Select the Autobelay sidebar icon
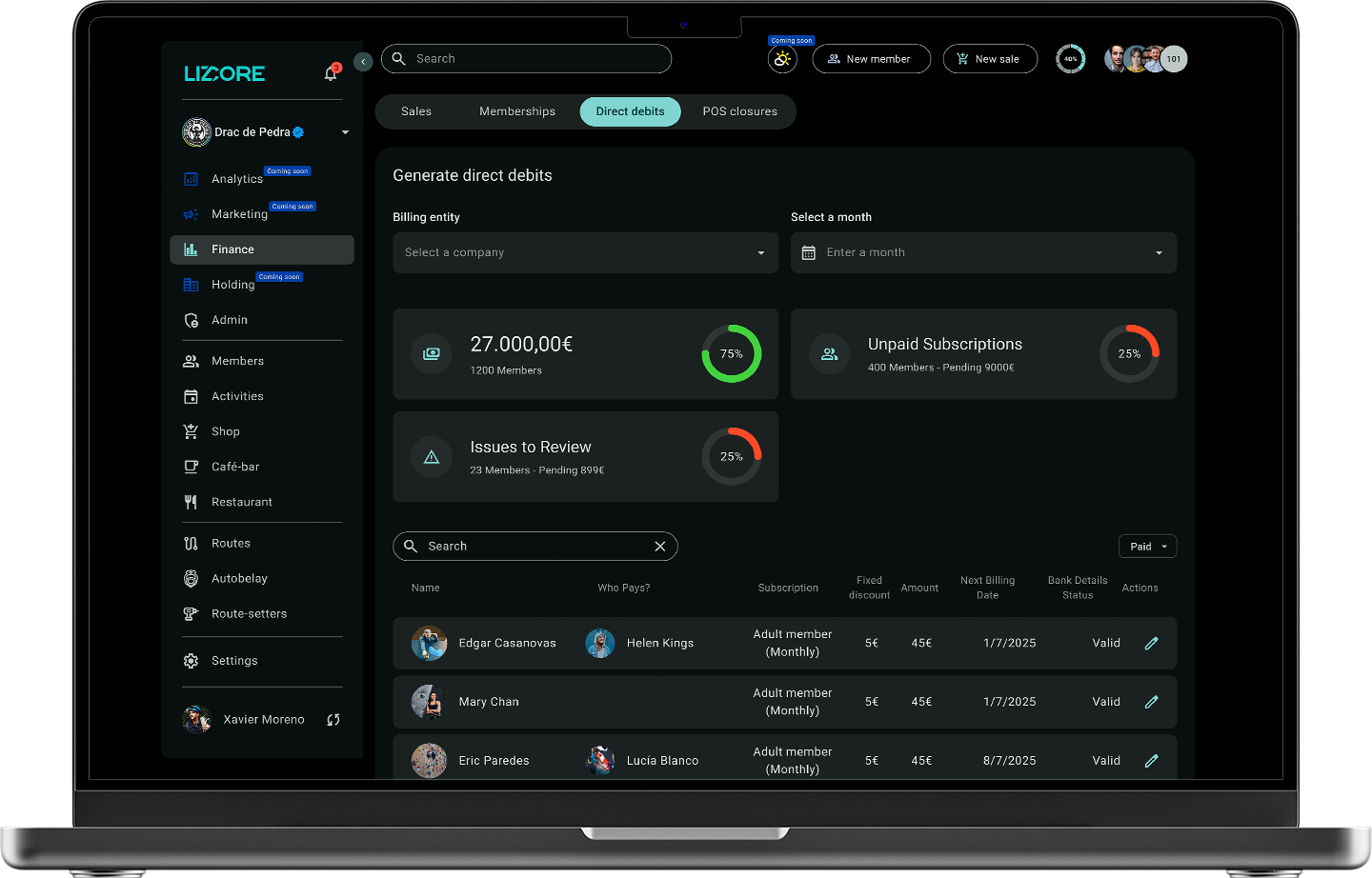Viewport: 1372px width, 878px height. pos(193,578)
